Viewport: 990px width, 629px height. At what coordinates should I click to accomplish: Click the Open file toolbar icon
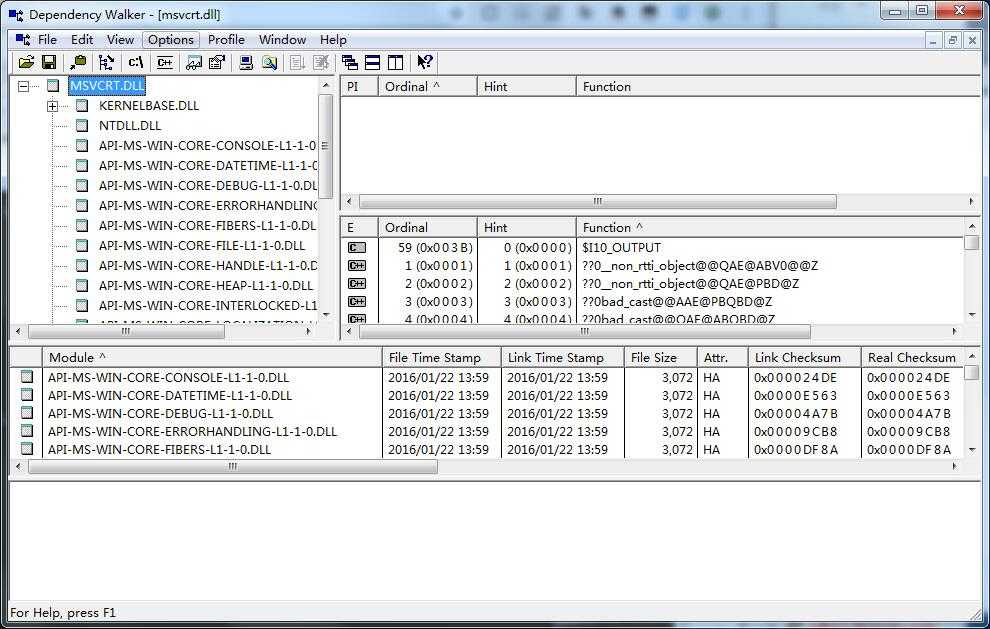click(27, 62)
